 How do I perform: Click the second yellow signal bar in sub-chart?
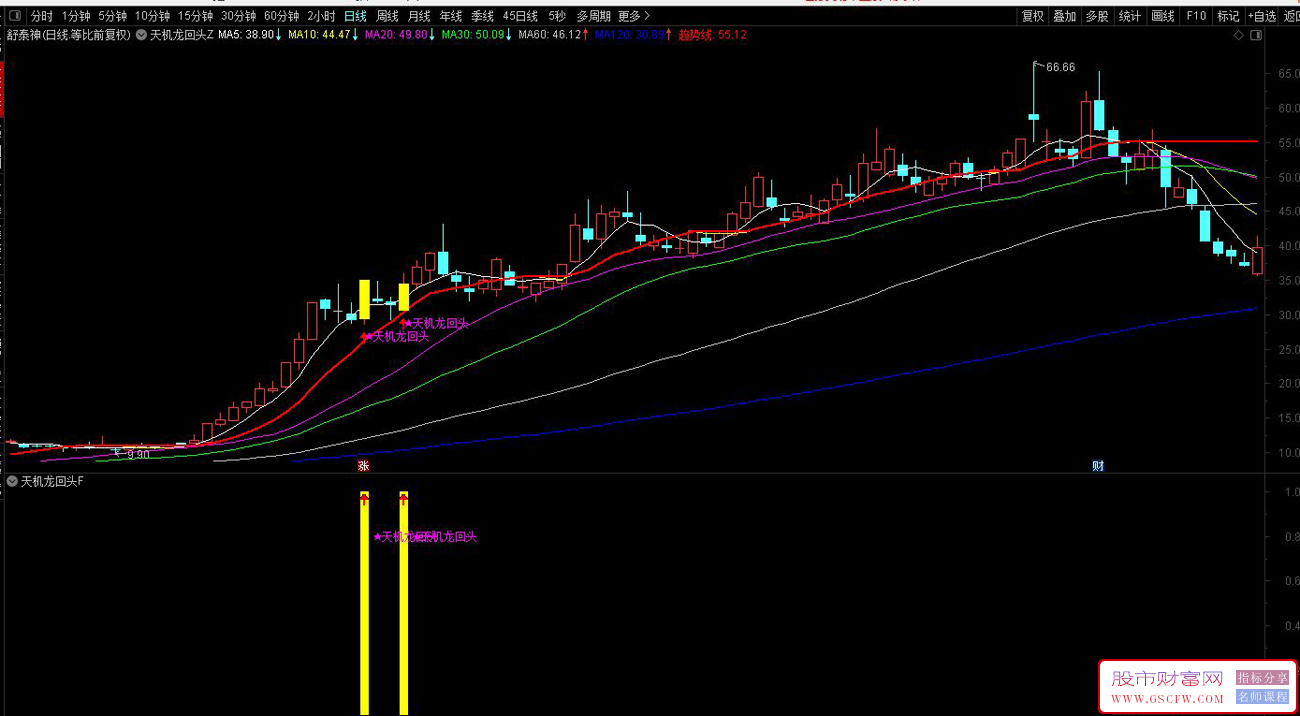(404, 603)
